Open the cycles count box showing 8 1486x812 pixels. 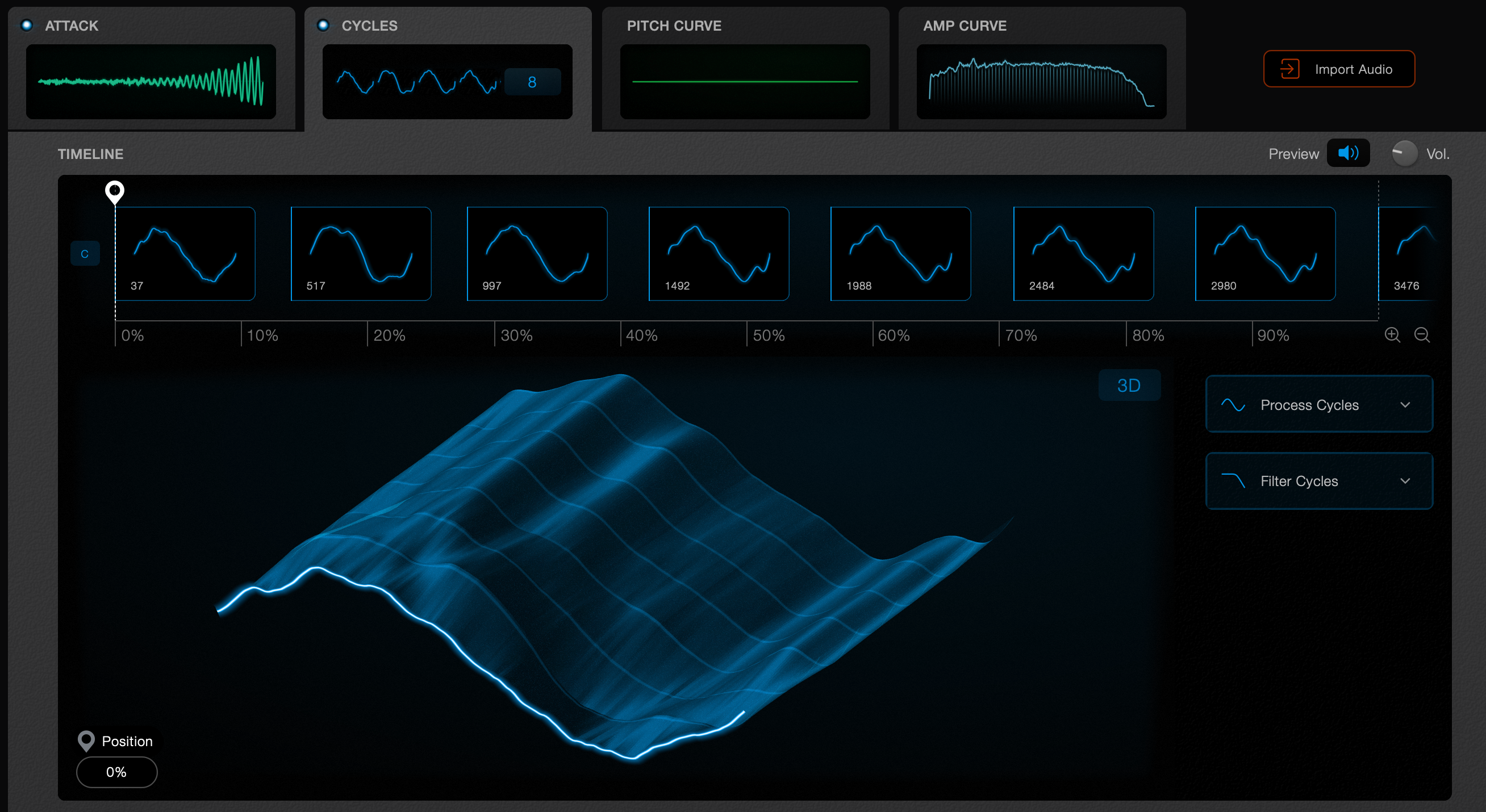click(x=532, y=82)
